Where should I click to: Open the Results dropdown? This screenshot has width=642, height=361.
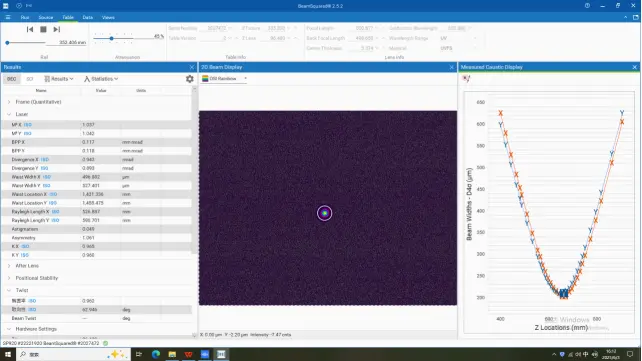coord(59,79)
